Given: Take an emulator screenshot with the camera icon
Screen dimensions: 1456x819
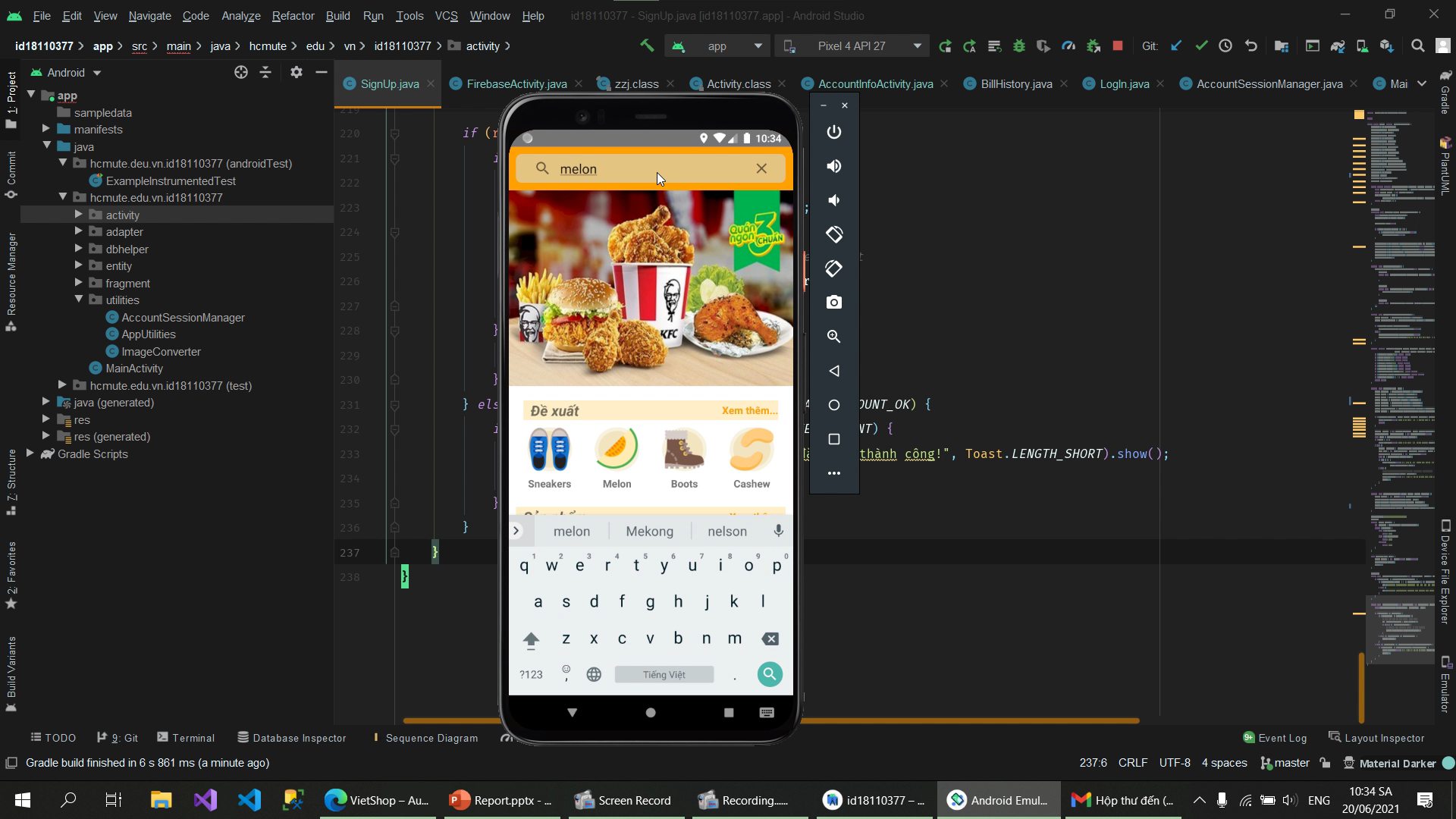Looking at the screenshot, I should (833, 303).
